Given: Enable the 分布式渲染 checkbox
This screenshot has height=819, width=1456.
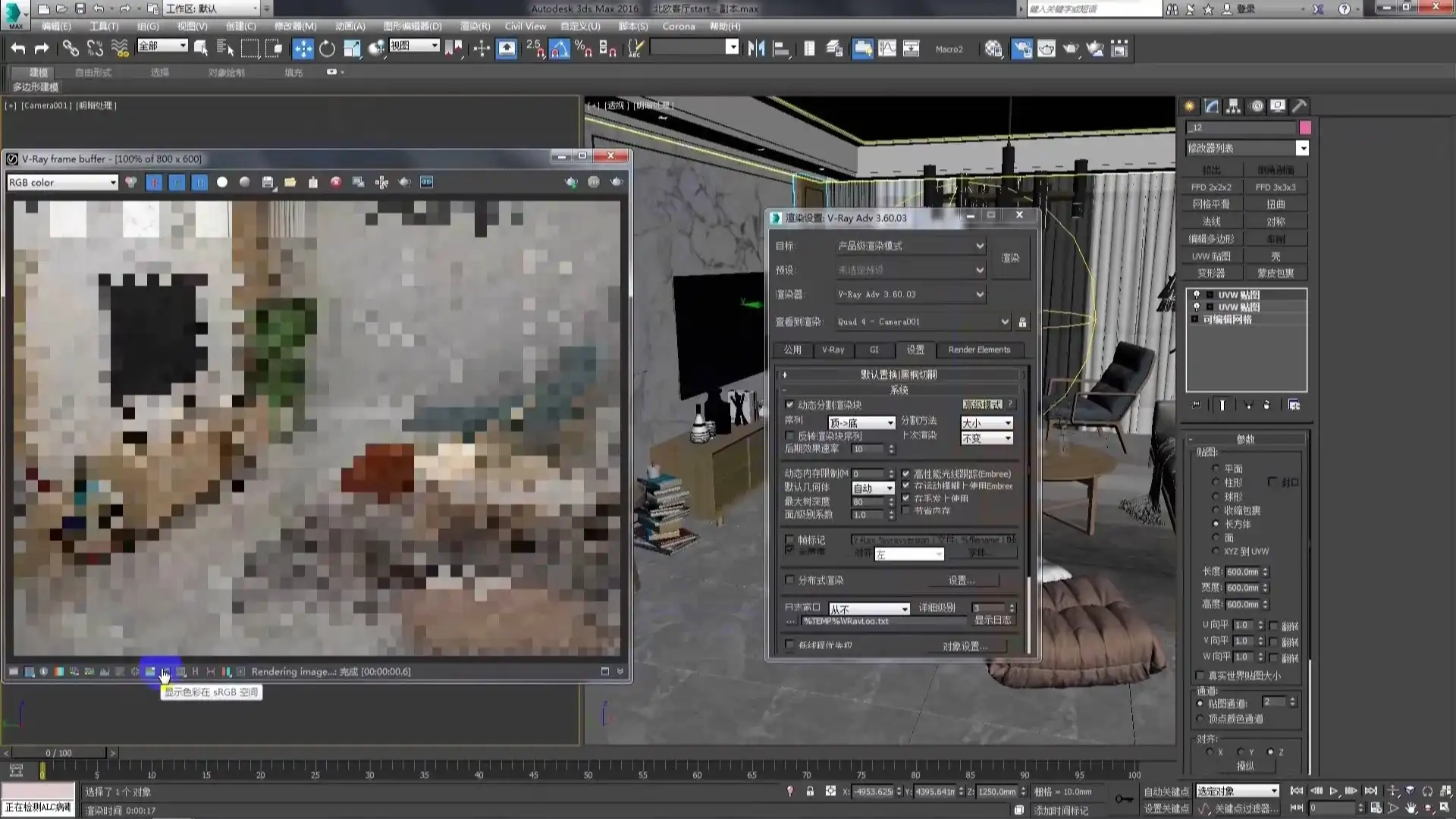Looking at the screenshot, I should pos(789,579).
